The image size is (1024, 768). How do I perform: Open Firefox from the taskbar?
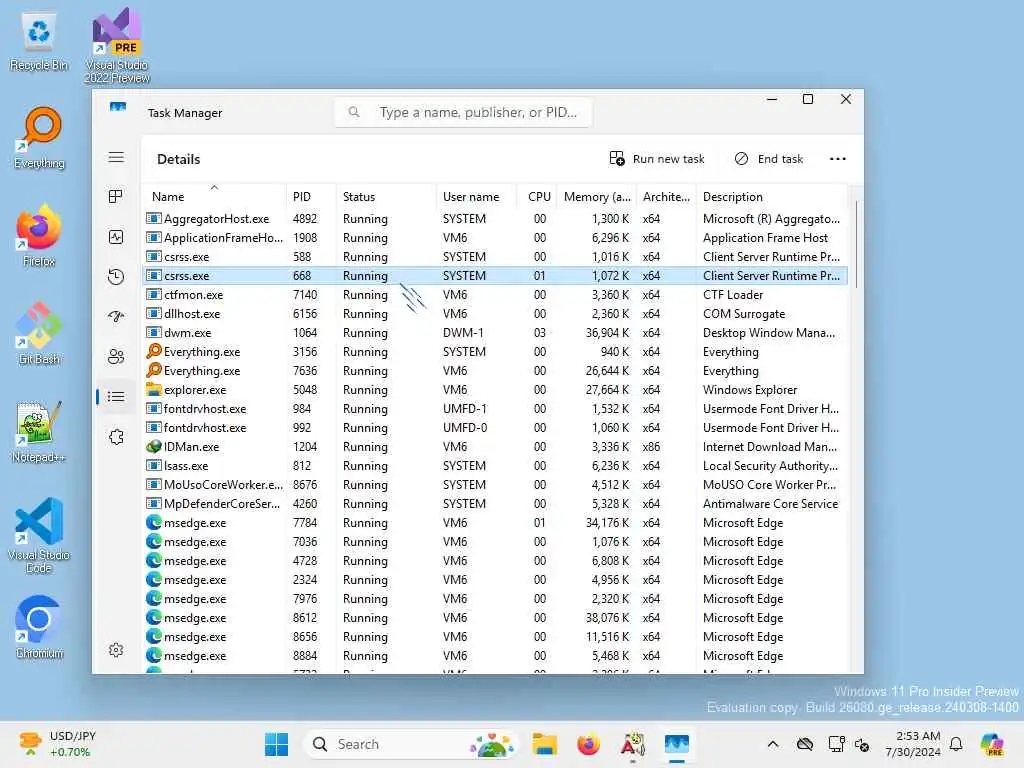[588, 744]
